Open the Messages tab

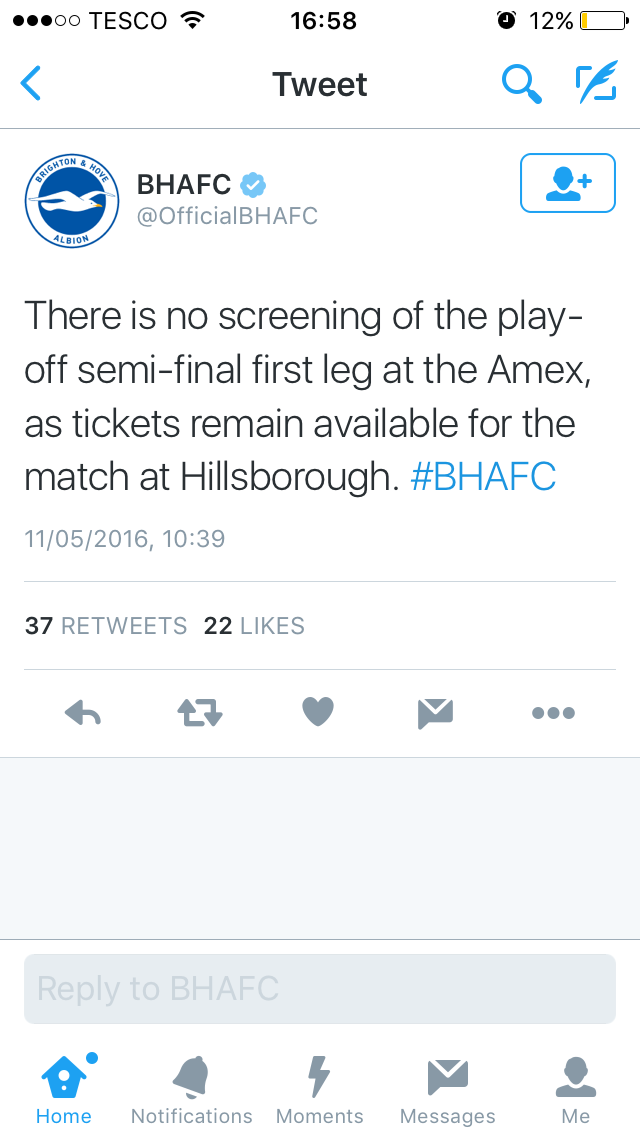447,1088
